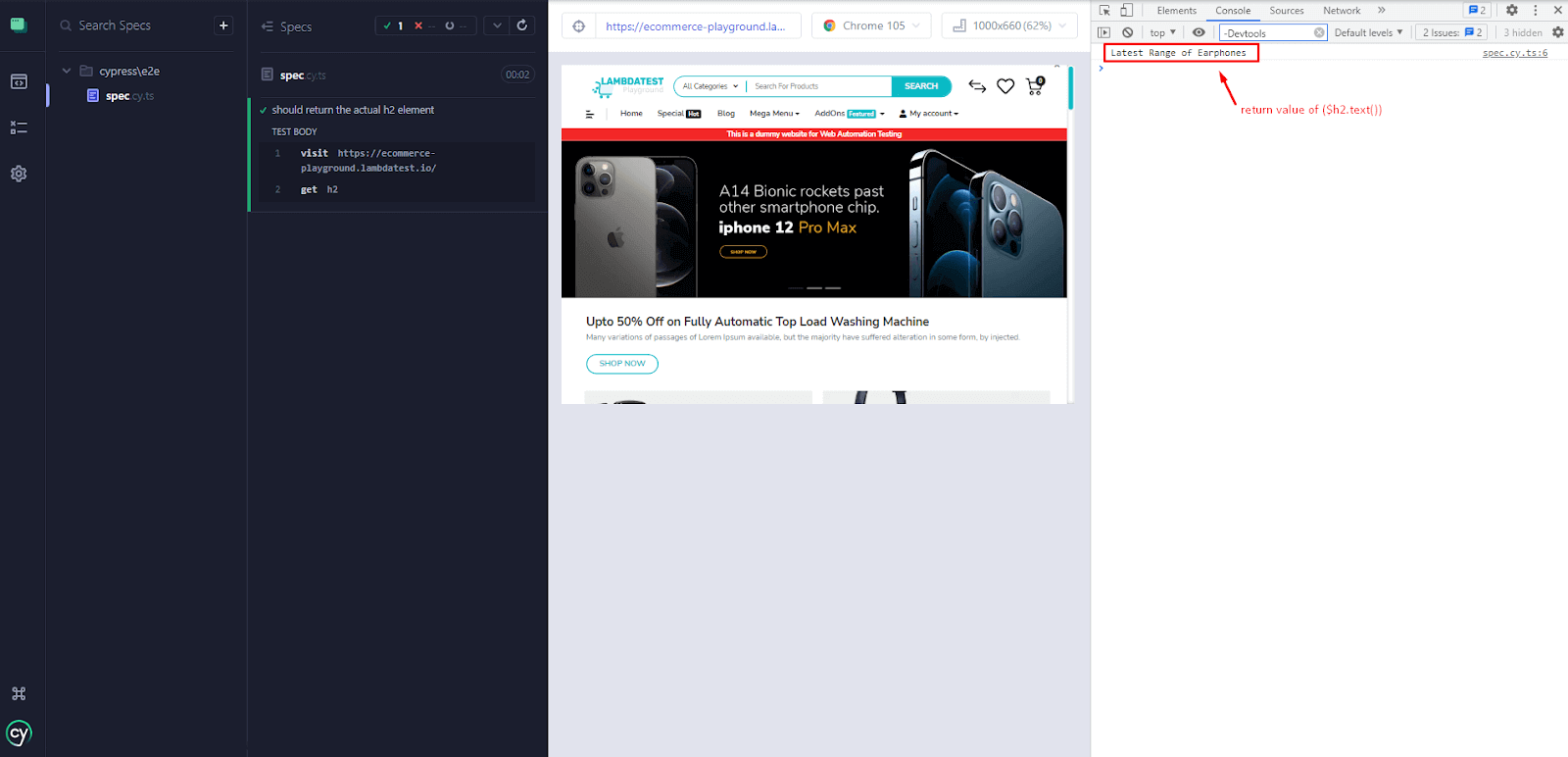1568x757 pixels.
Task: Open the Specs page in Cypress sidebar
Action: click(x=19, y=81)
